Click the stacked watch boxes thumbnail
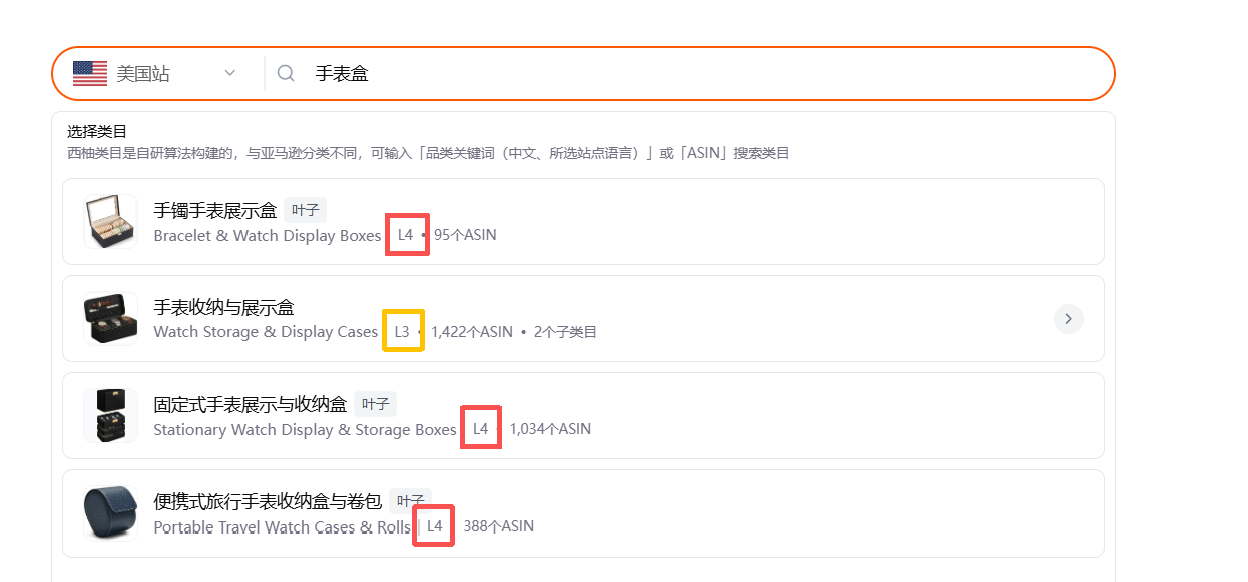The image size is (1248, 582). 110,415
